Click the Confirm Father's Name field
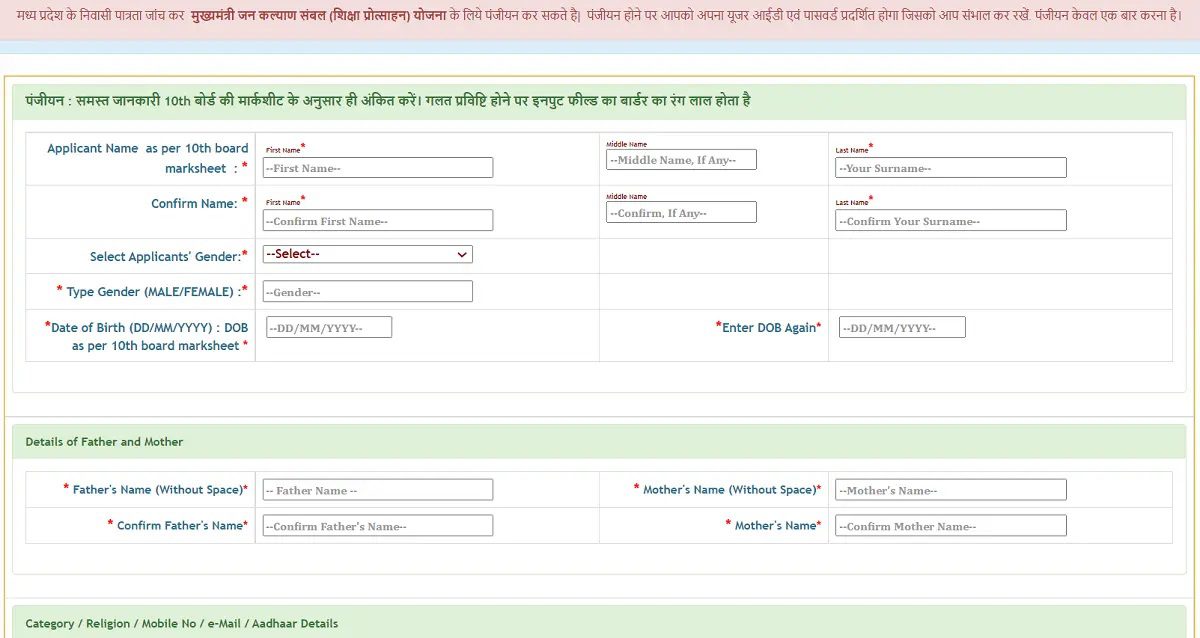The width and height of the screenshot is (1200, 638). point(377,526)
